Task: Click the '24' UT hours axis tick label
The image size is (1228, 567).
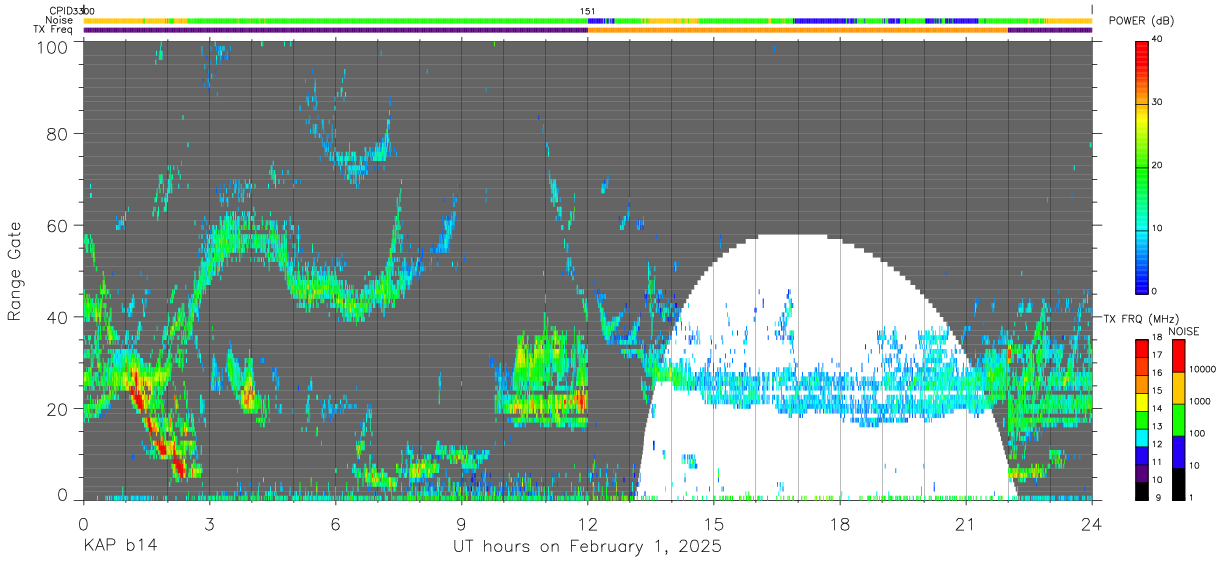Action: pos(1092,523)
